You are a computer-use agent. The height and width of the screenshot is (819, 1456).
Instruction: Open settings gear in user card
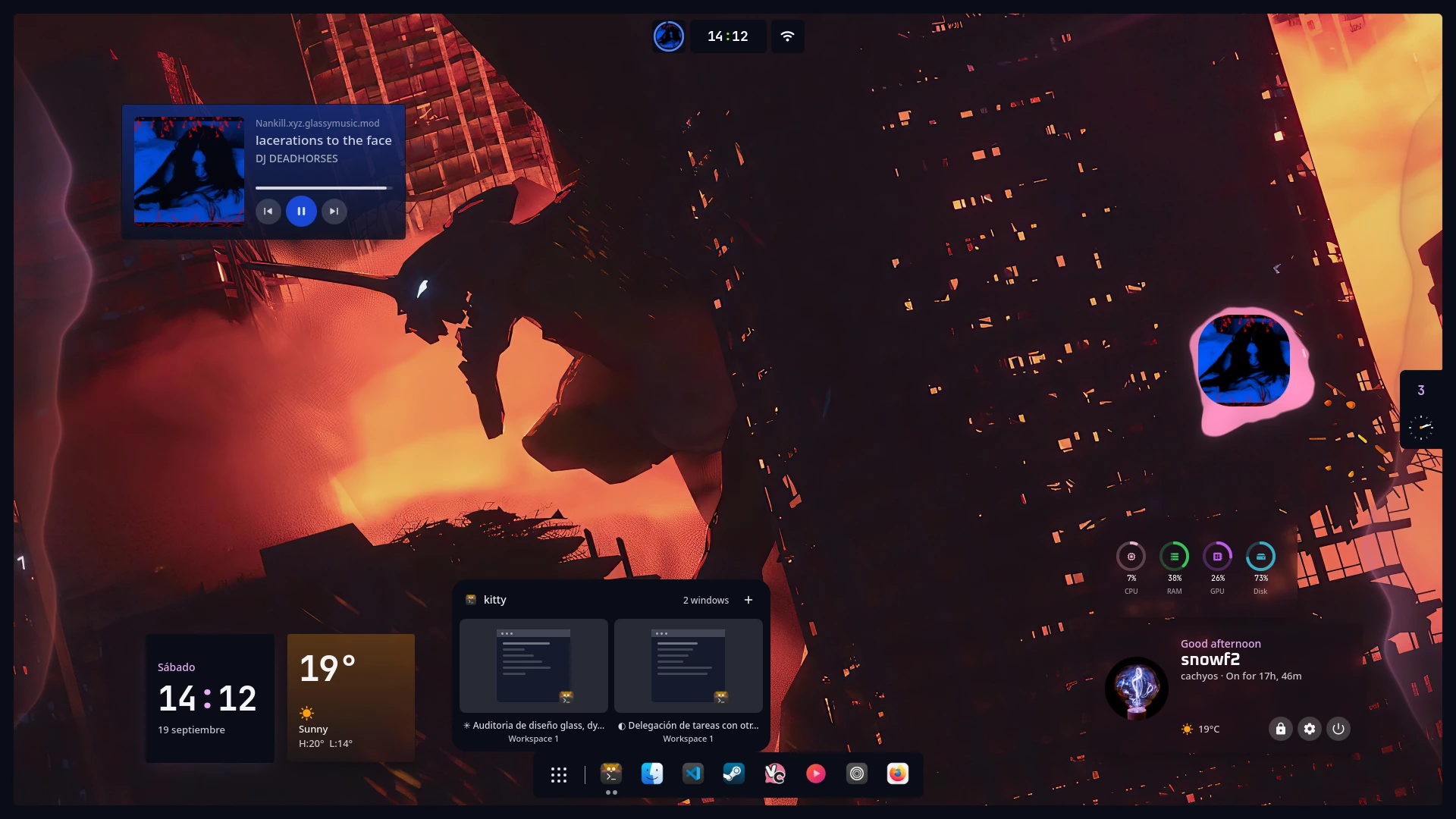[x=1310, y=729]
